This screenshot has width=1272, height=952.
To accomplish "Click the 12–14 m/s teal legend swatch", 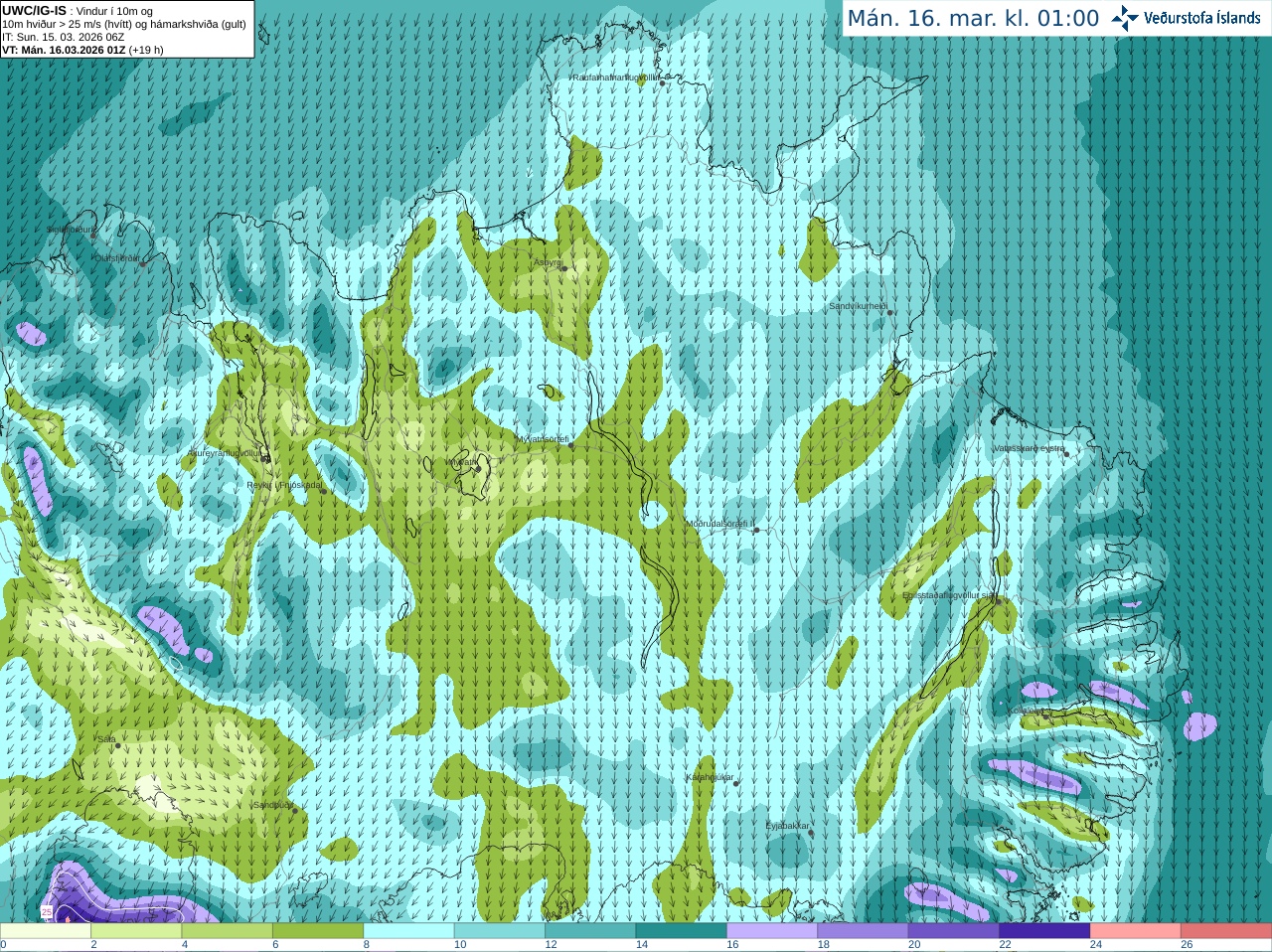I will 590,930.
